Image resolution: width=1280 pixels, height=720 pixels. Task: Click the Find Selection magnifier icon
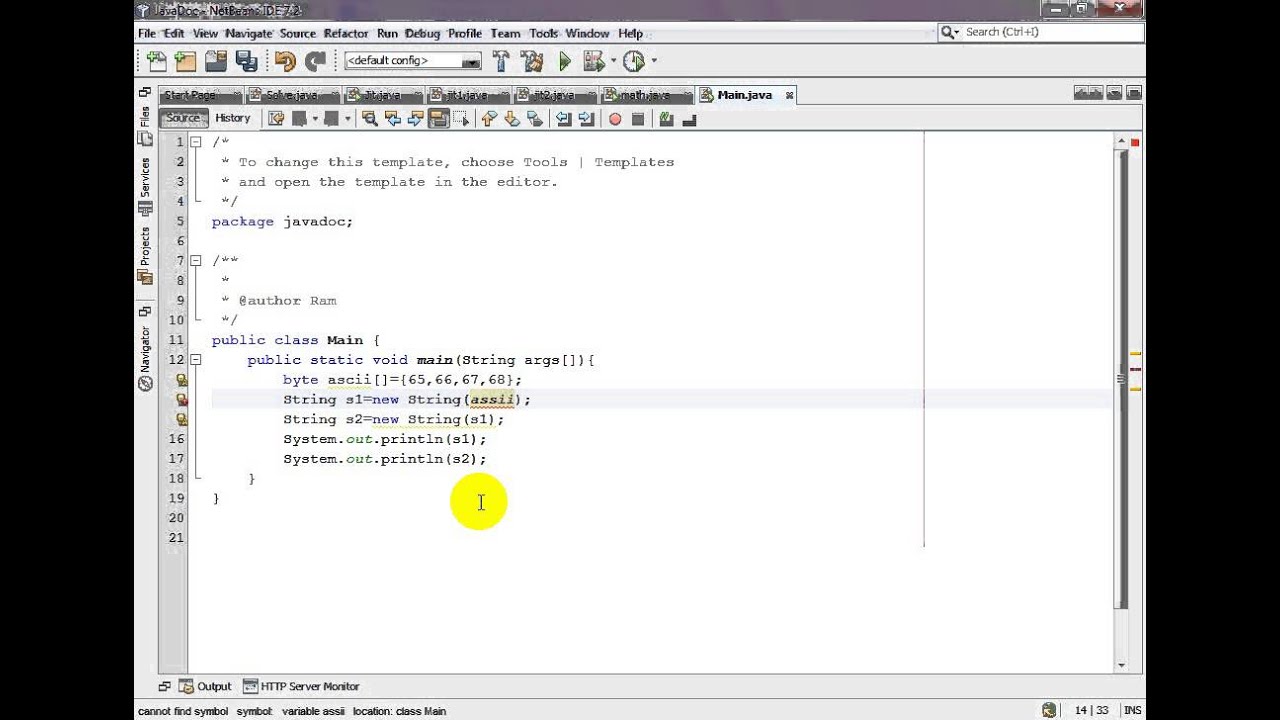click(370, 119)
